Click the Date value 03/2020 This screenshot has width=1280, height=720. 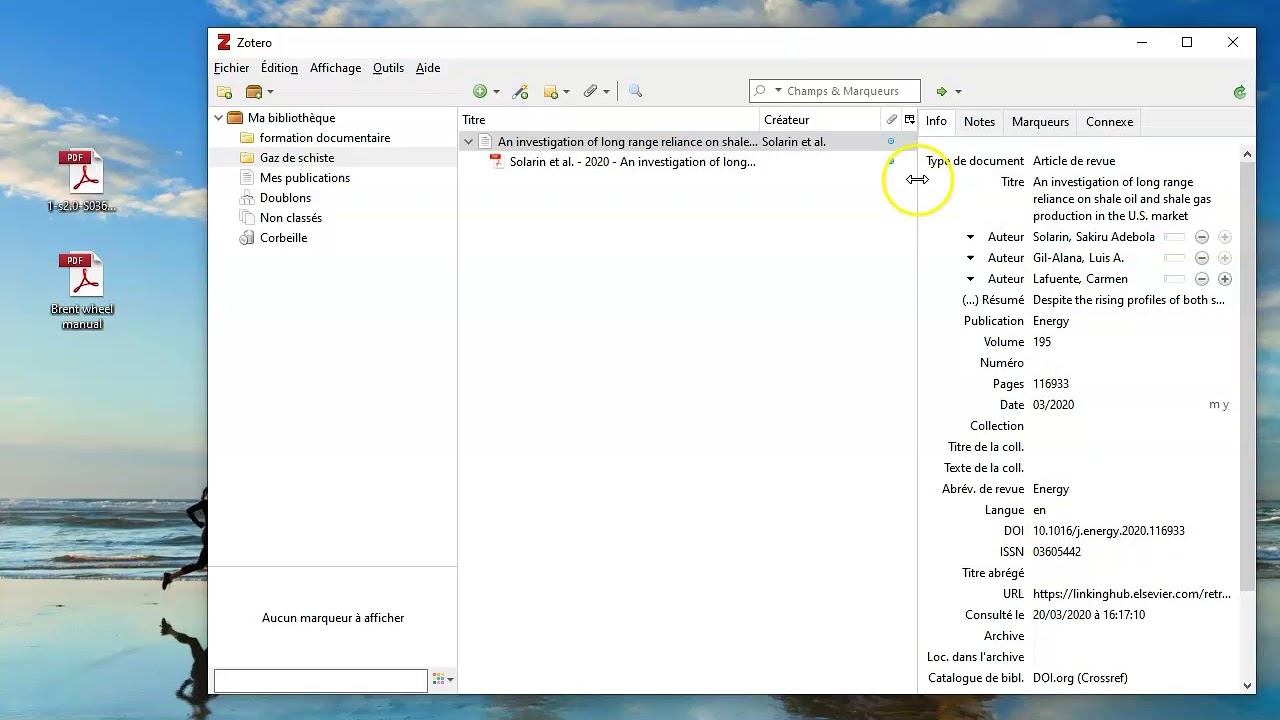(x=1053, y=405)
